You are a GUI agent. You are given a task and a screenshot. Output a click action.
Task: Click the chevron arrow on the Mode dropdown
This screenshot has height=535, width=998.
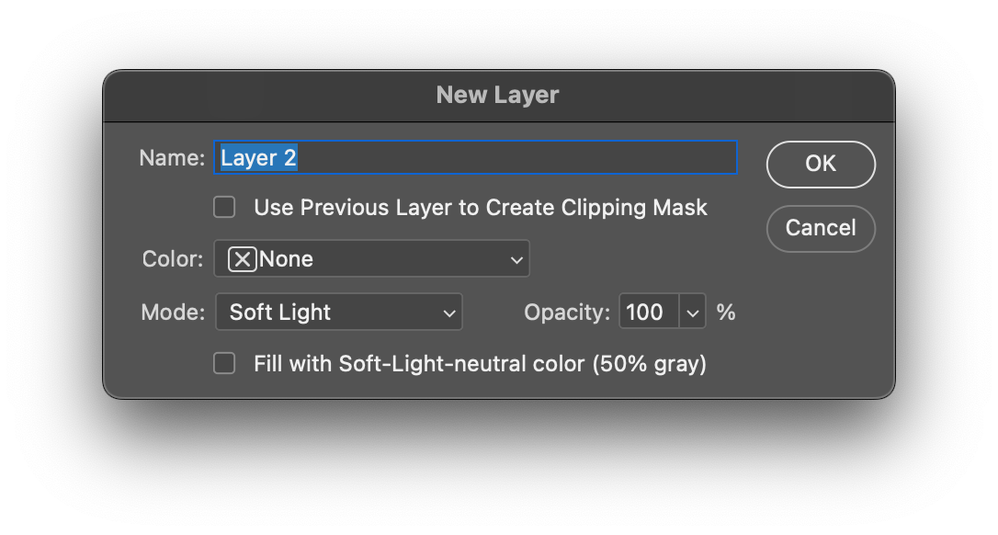[x=449, y=313]
